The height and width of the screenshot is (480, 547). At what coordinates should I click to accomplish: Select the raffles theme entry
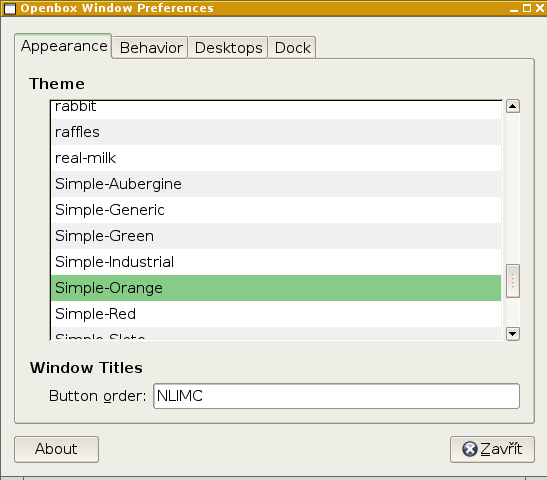tap(276, 132)
